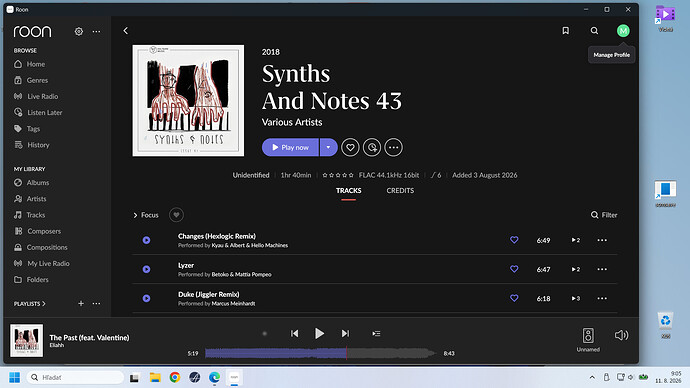Screen dimensions: 690x388
Task: Go back with the left arrow
Action: (x=125, y=30)
